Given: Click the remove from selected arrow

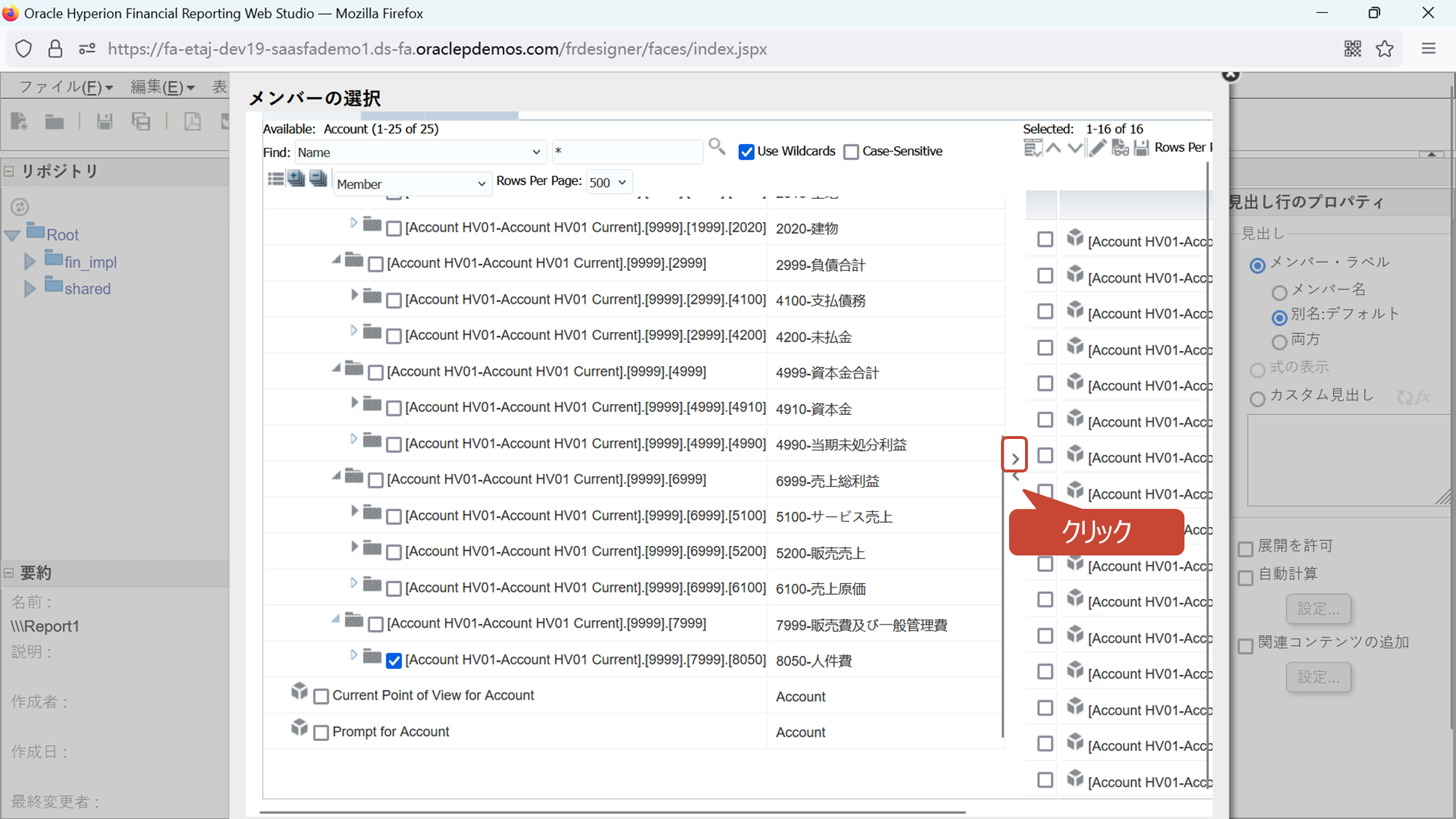Looking at the screenshot, I should 1015,478.
